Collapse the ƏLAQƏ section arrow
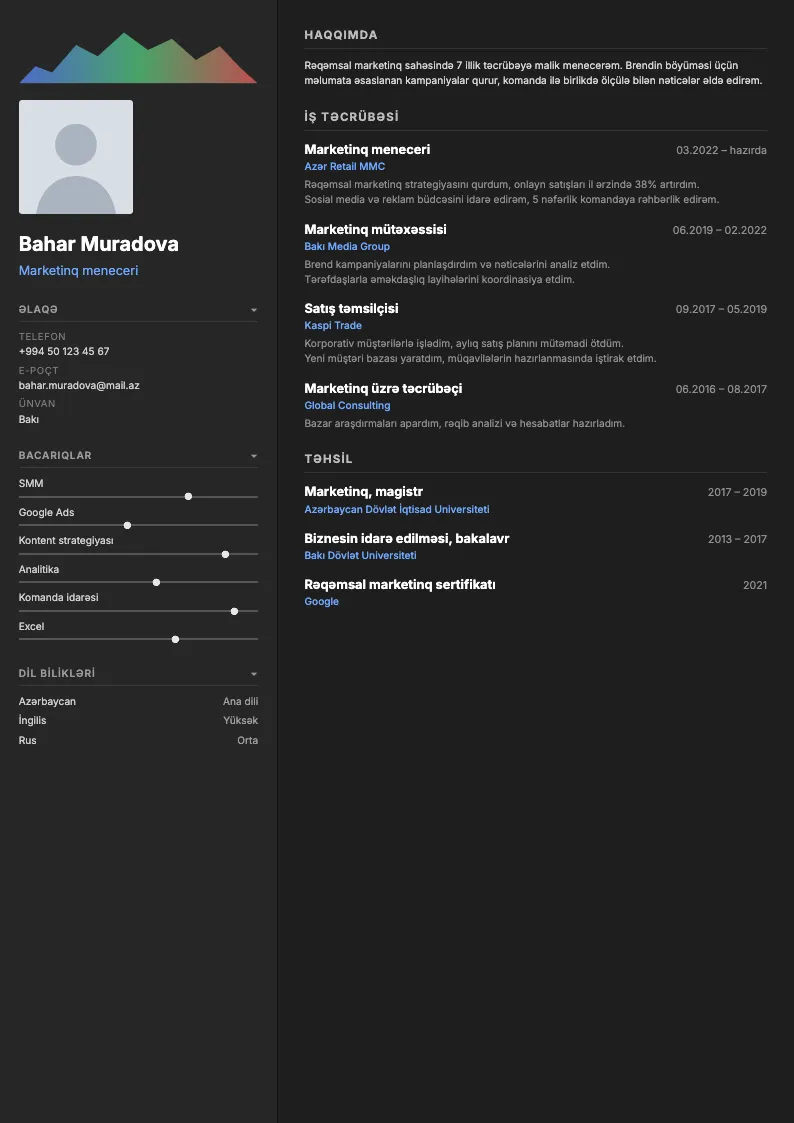 tap(253, 310)
